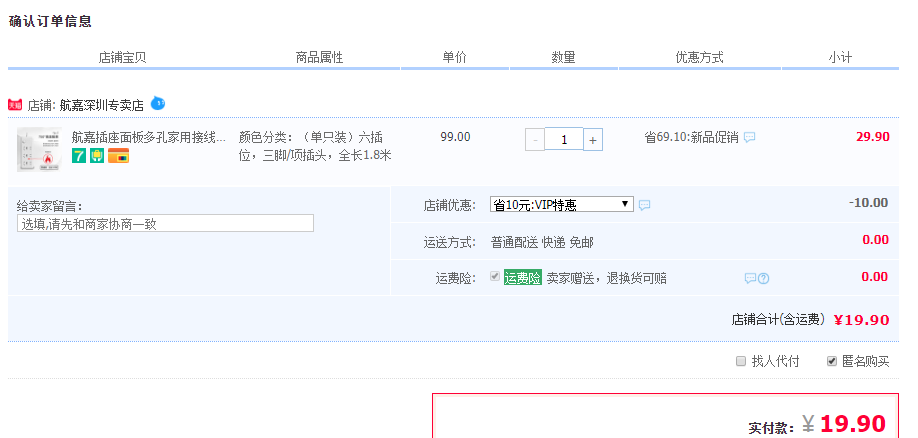Click the 商品属性 column header
Image resolution: width=918 pixels, height=438 pixels.
[319, 57]
